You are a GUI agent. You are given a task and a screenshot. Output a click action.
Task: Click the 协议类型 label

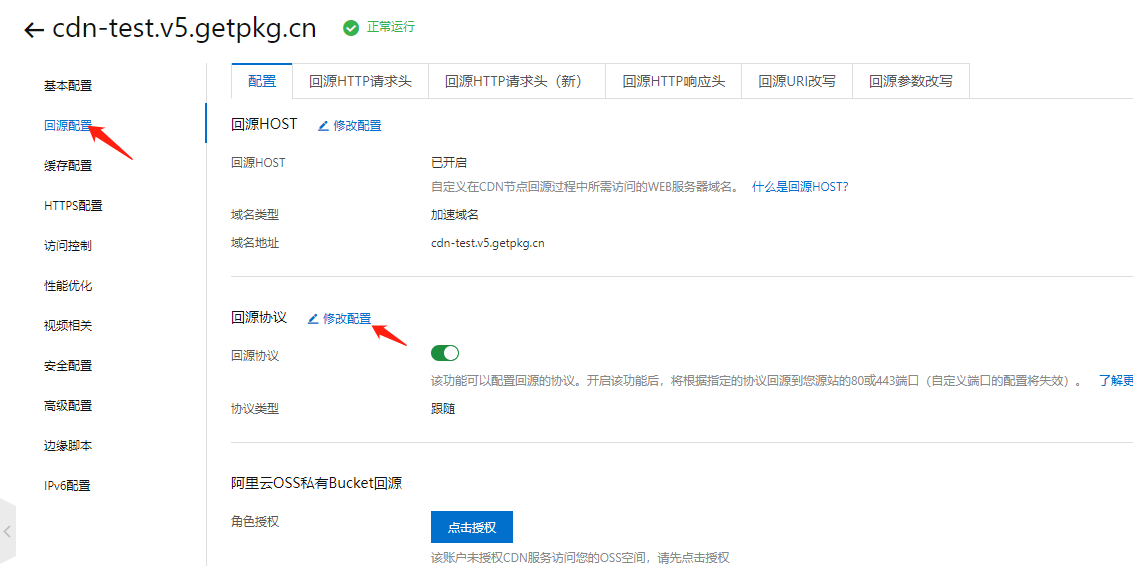click(x=255, y=409)
